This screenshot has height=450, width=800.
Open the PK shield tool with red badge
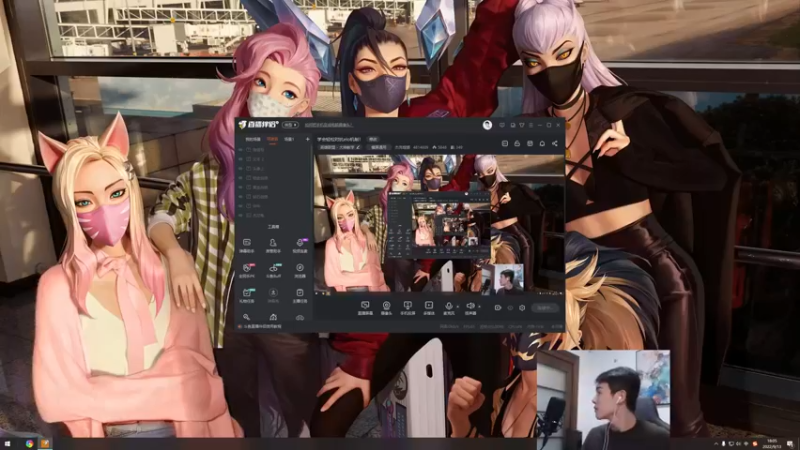(247, 270)
